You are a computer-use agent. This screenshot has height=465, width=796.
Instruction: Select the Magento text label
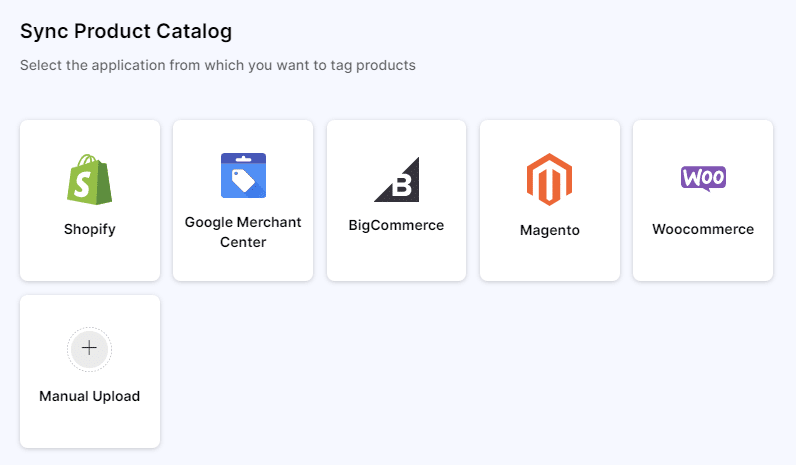[x=549, y=230]
